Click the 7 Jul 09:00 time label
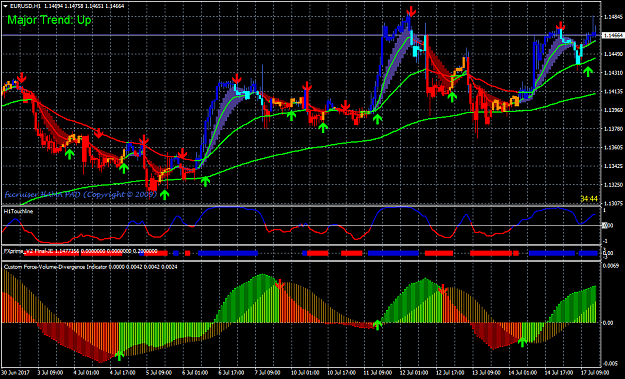625x379 pixels. (267, 373)
